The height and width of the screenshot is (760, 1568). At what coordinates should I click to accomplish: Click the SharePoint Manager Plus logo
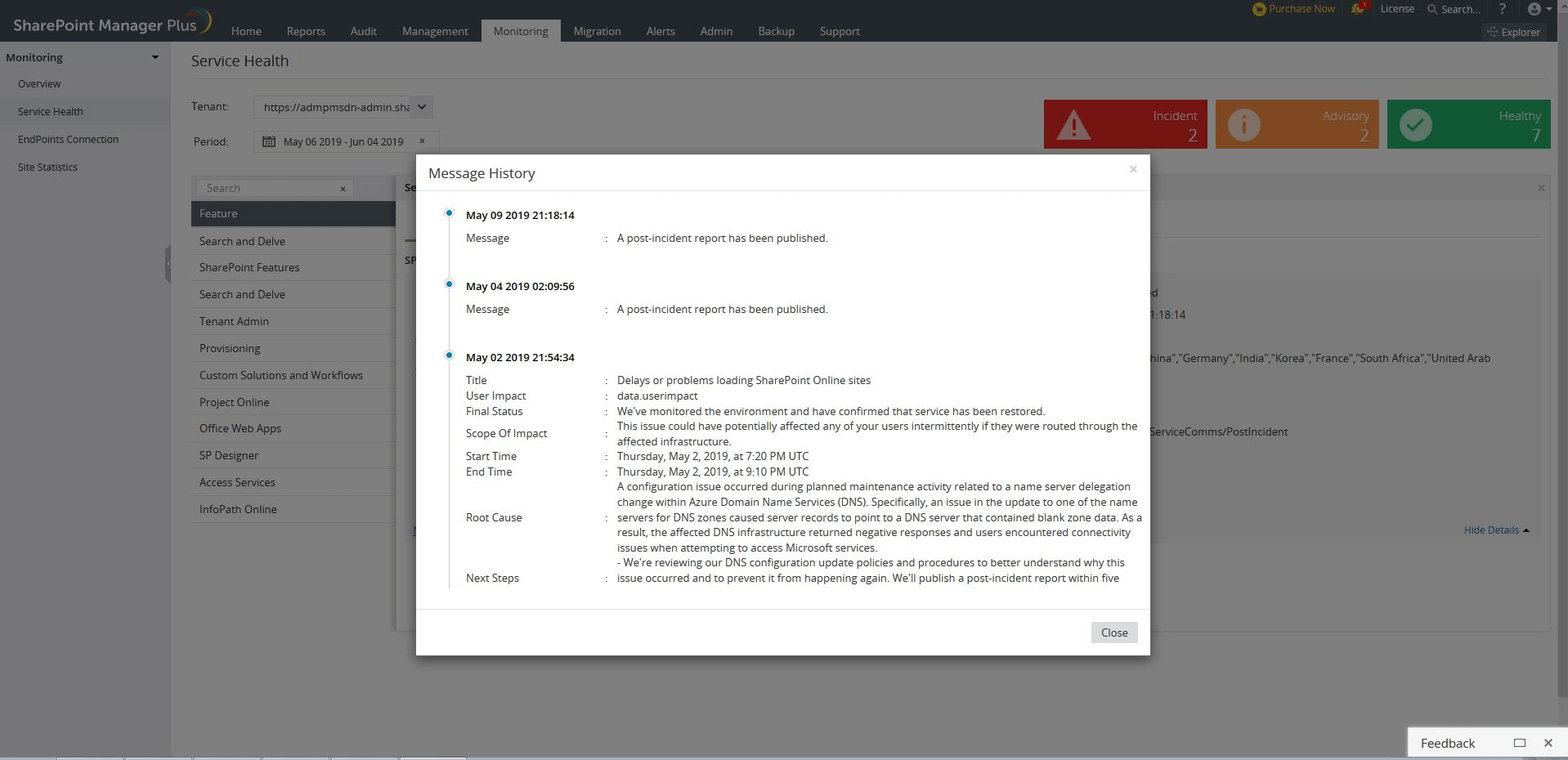[x=112, y=23]
